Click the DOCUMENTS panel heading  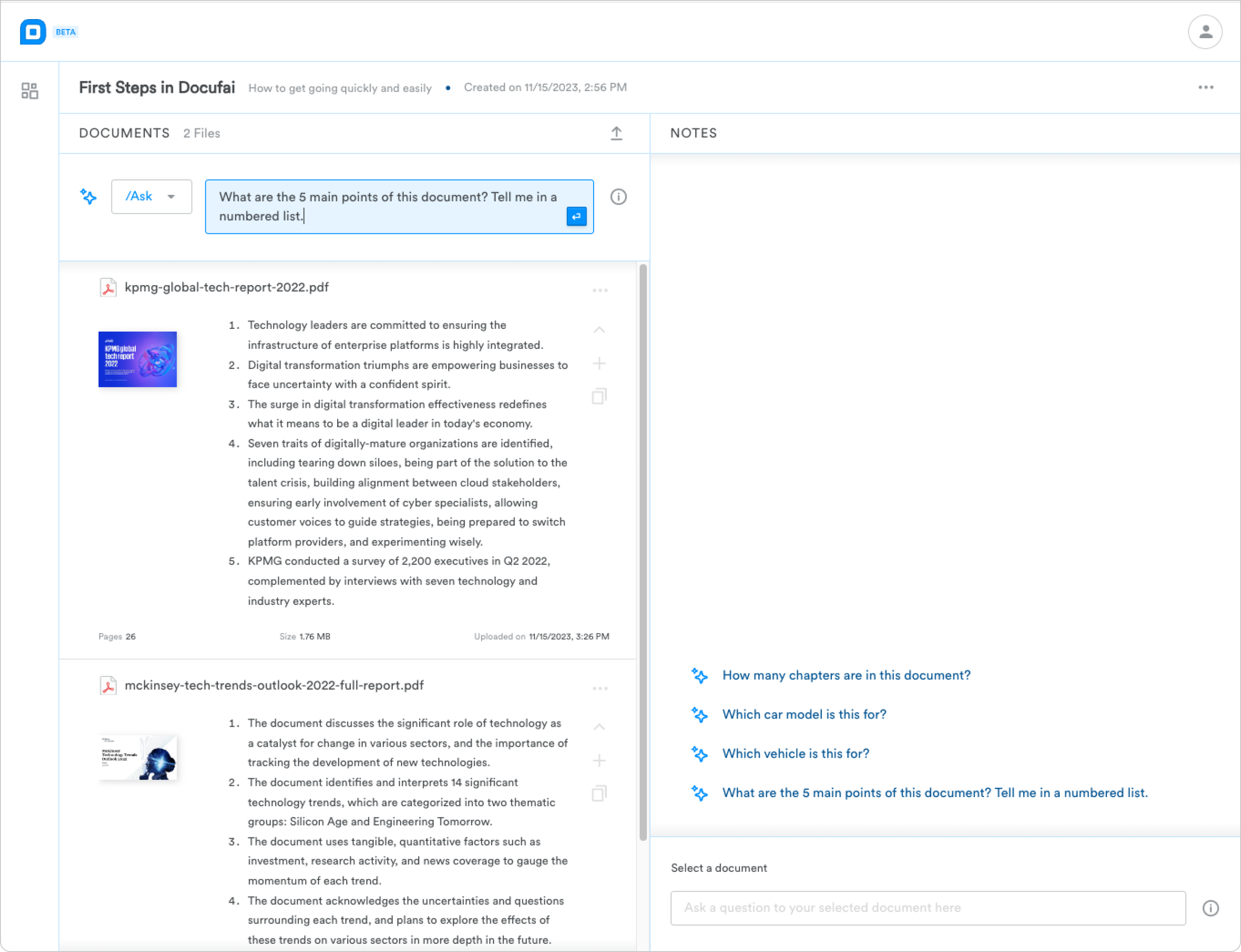coord(125,133)
